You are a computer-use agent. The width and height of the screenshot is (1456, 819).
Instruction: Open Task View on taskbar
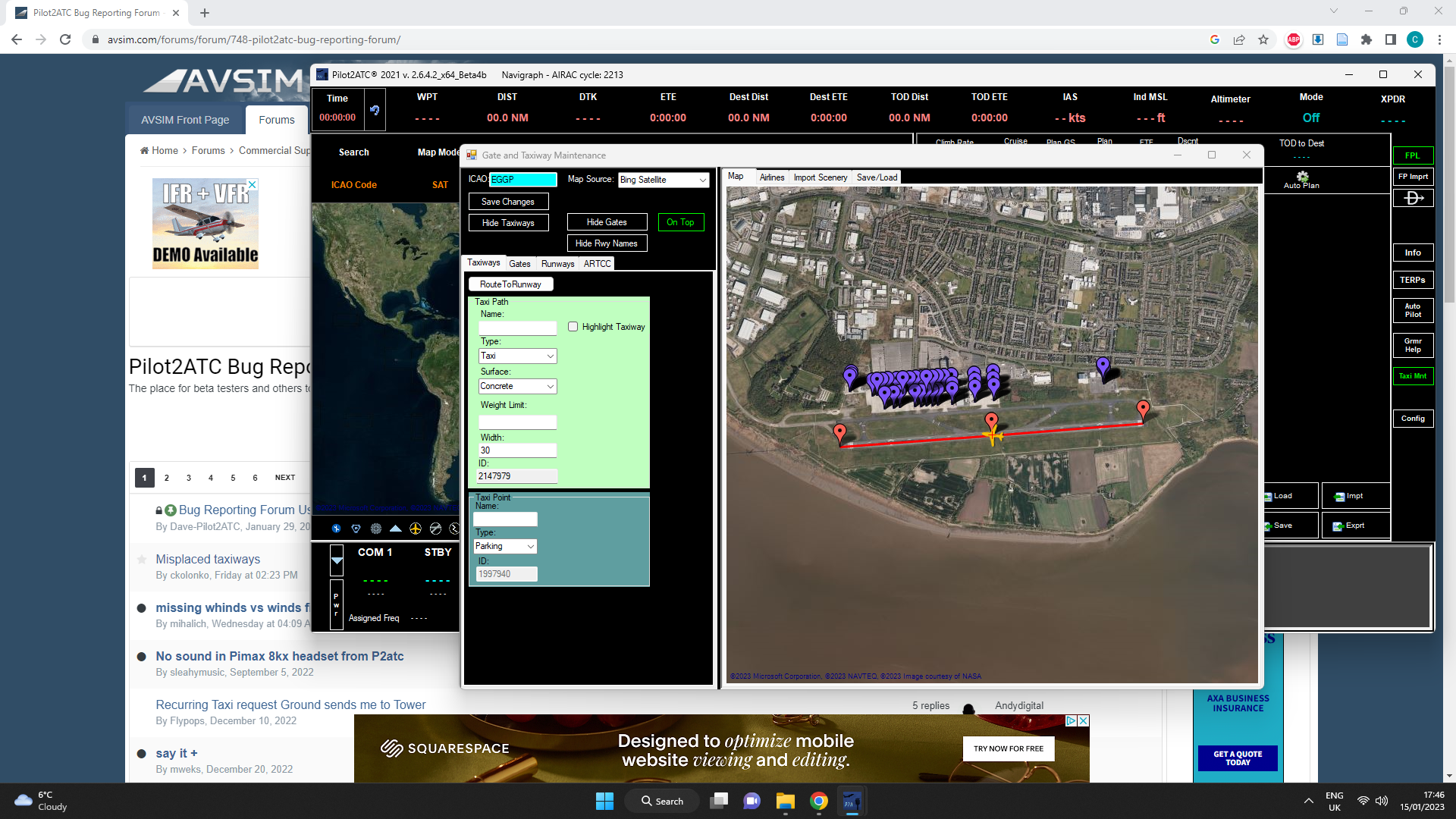pos(719,801)
